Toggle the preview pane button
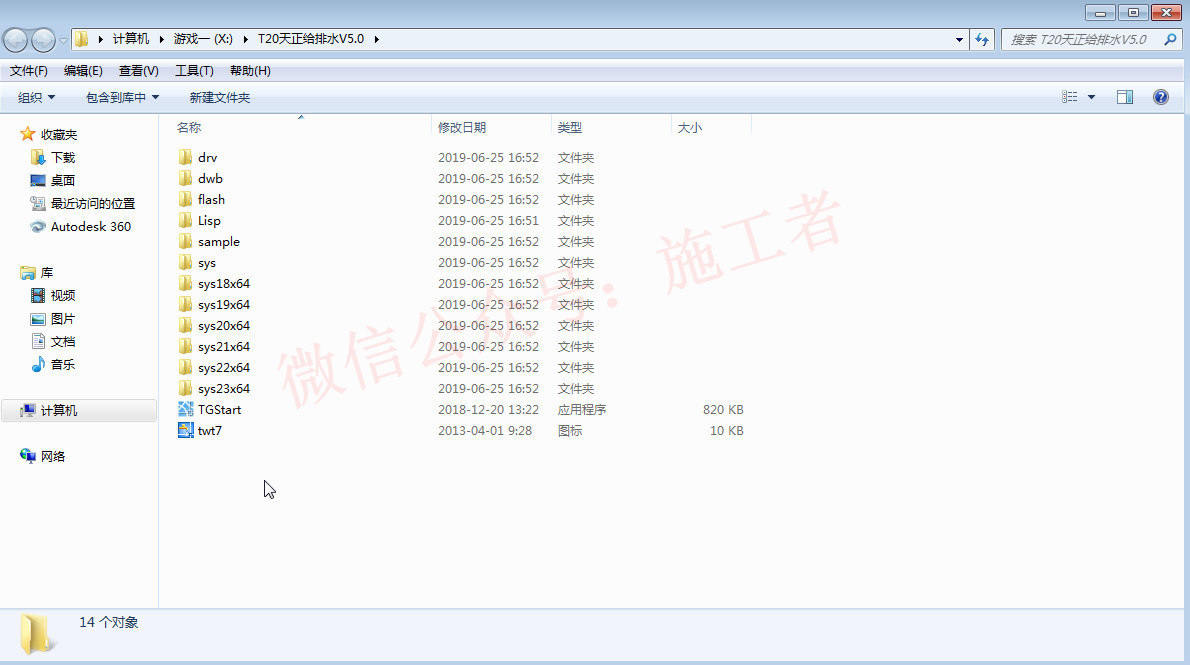 (1125, 97)
